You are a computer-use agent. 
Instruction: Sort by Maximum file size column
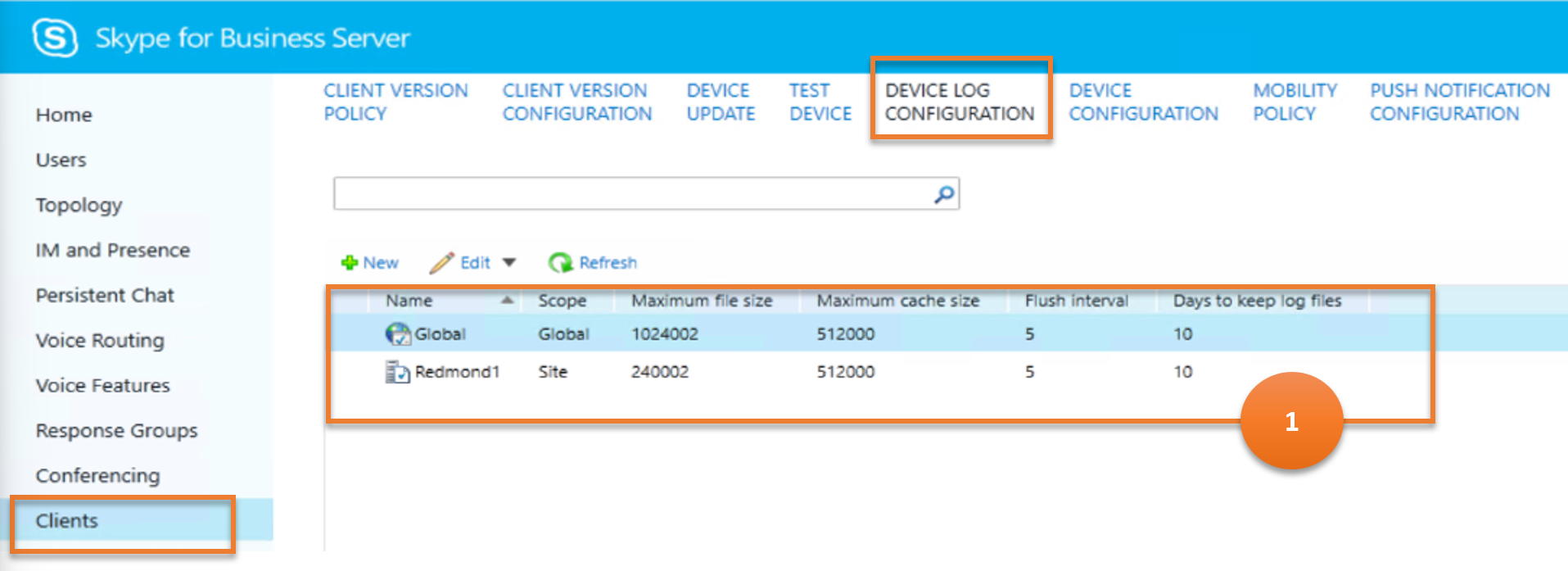click(x=702, y=301)
